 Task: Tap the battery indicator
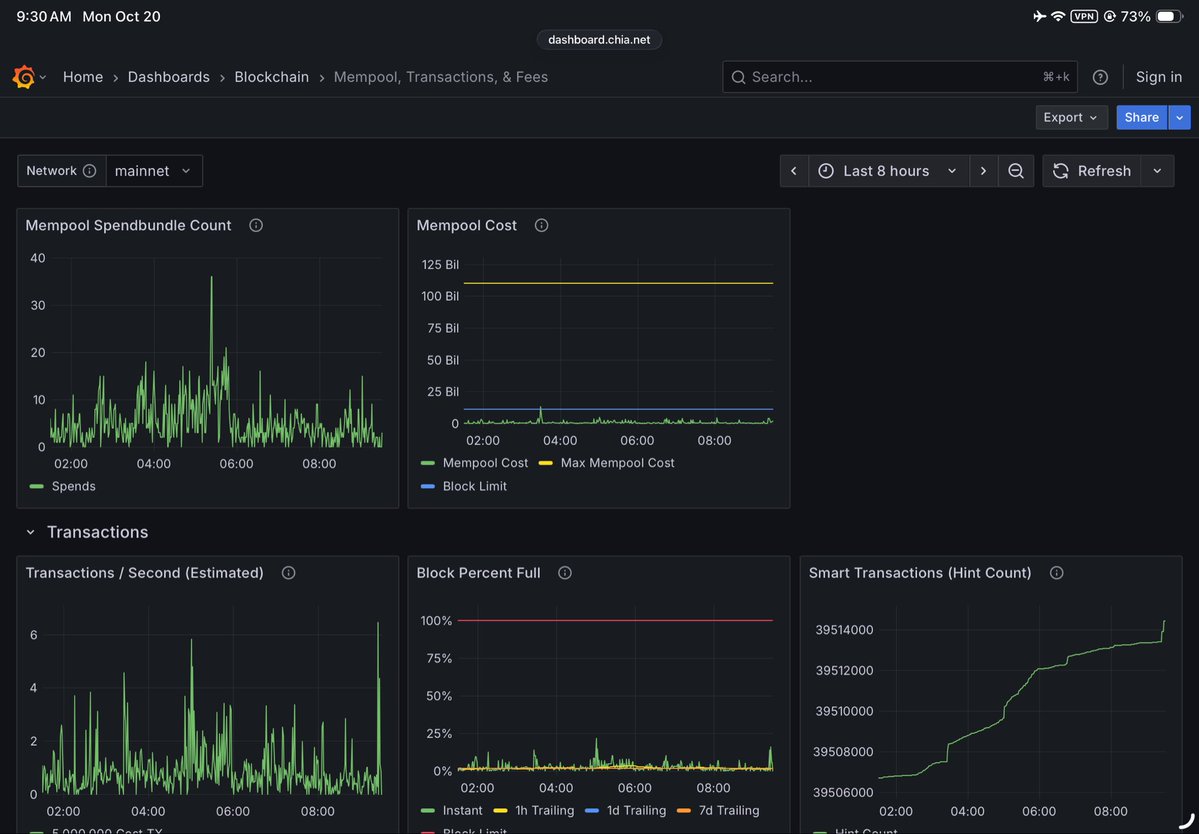tap(1169, 16)
